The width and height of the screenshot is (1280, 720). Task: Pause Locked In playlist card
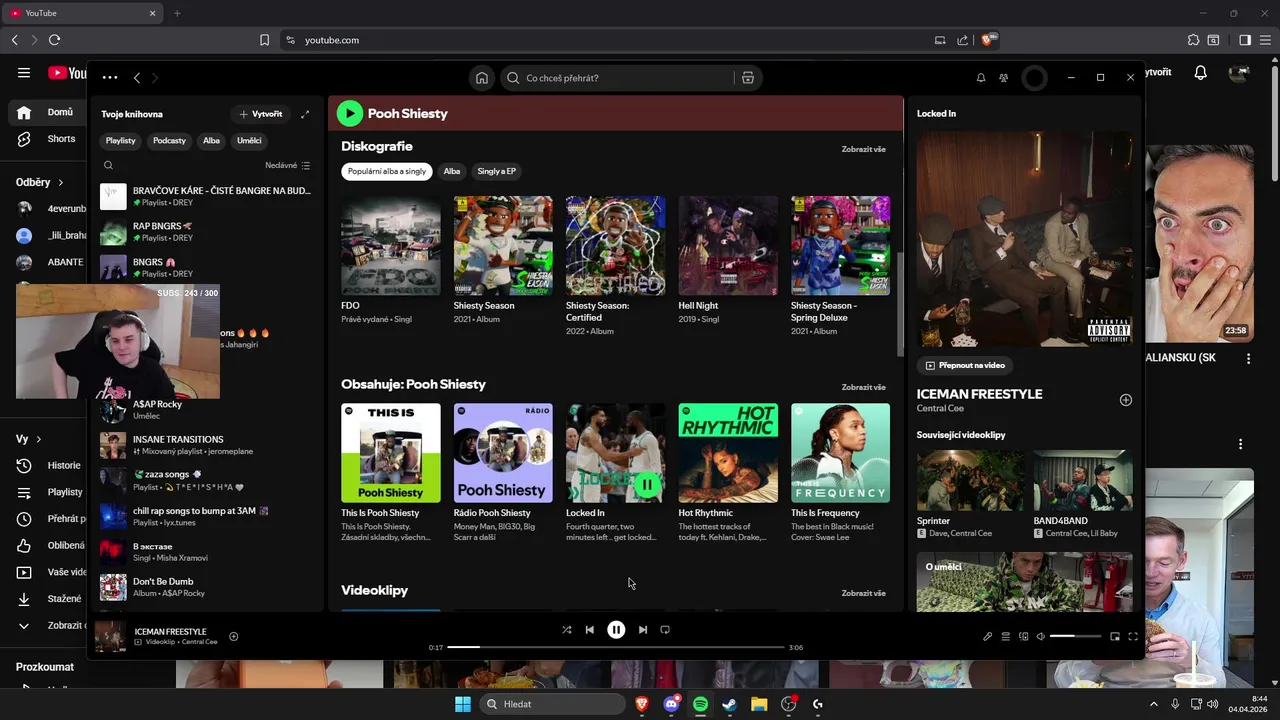[x=647, y=485]
